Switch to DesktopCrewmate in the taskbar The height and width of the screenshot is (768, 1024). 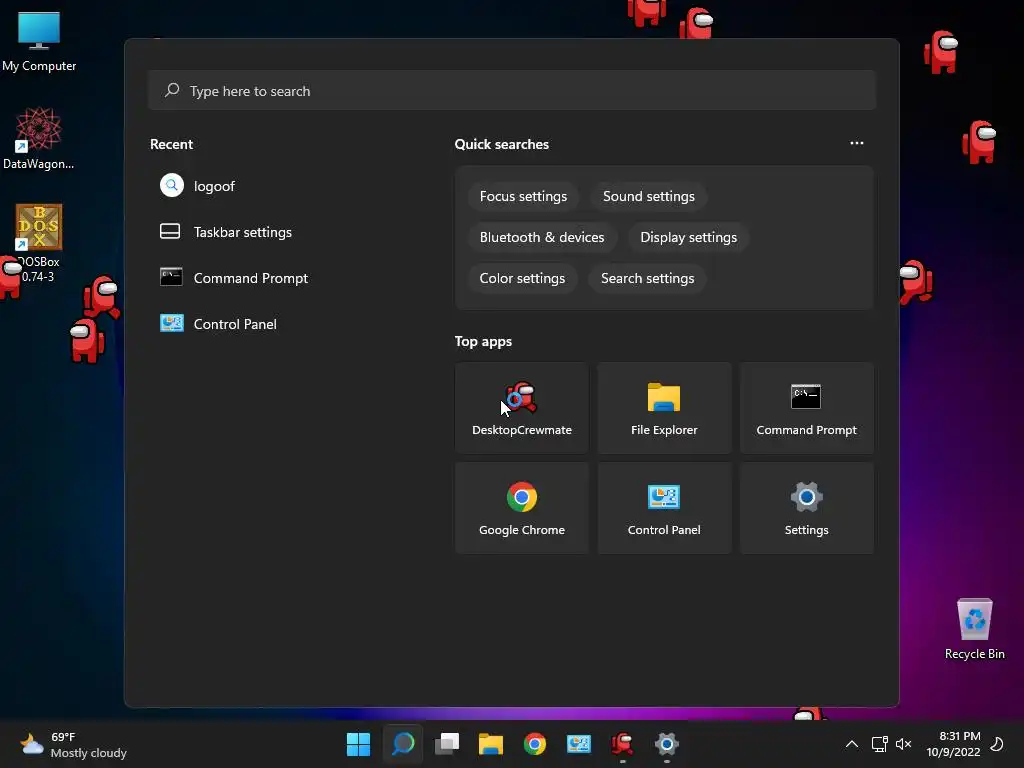coord(622,744)
